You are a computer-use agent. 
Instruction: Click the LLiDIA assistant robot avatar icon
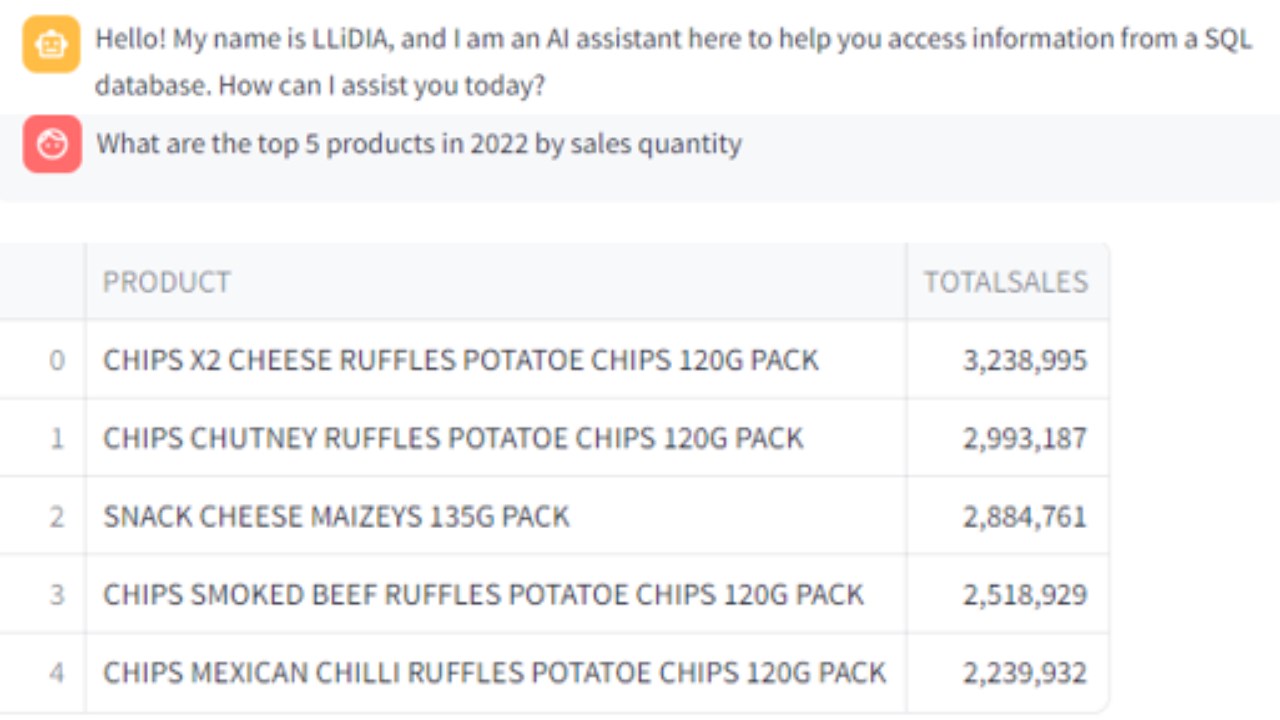[51, 44]
